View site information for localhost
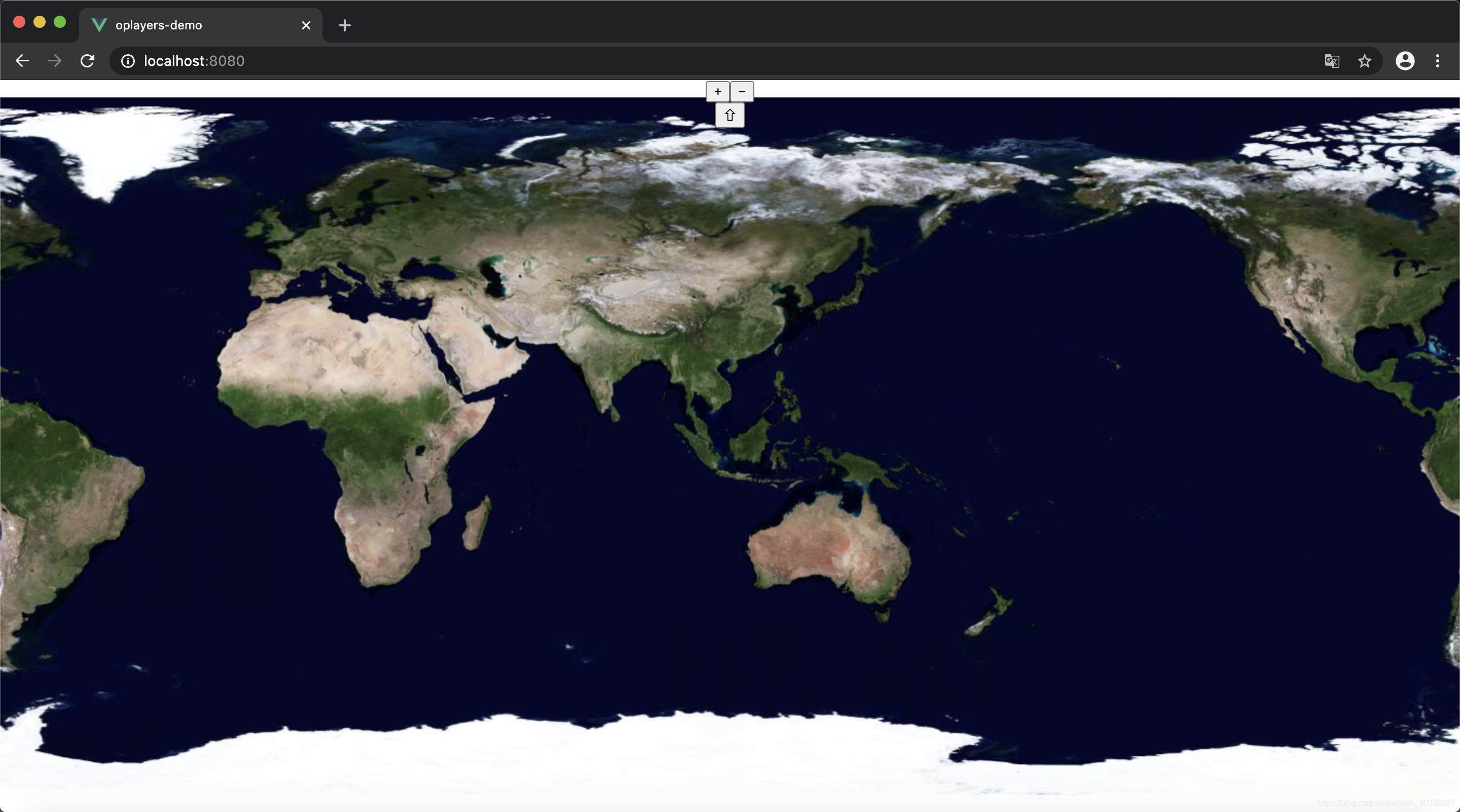This screenshot has width=1460, height=812. tap(128, 61)
